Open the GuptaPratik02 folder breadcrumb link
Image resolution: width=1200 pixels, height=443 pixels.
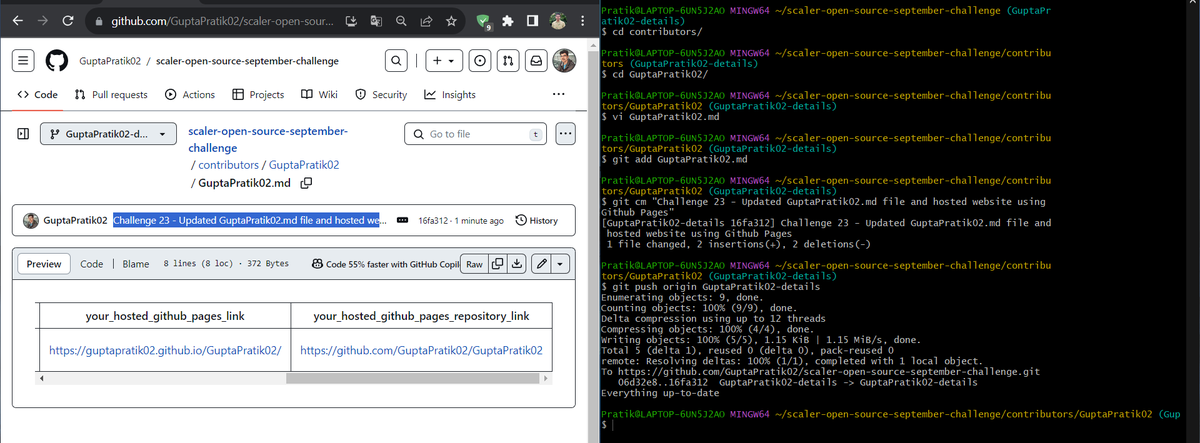[x=304, y=165]
